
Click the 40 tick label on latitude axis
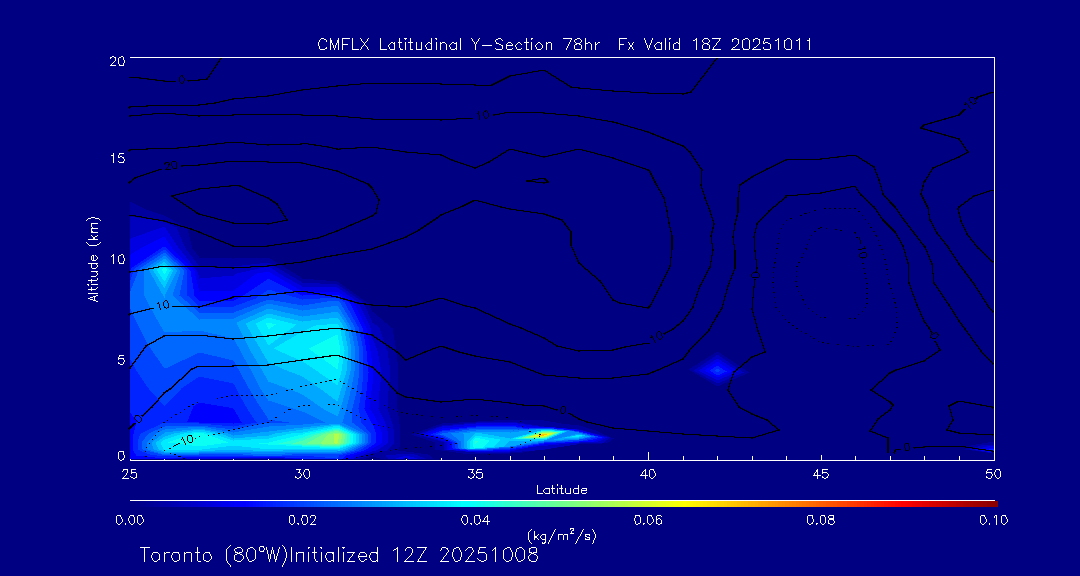click(648, 472)
